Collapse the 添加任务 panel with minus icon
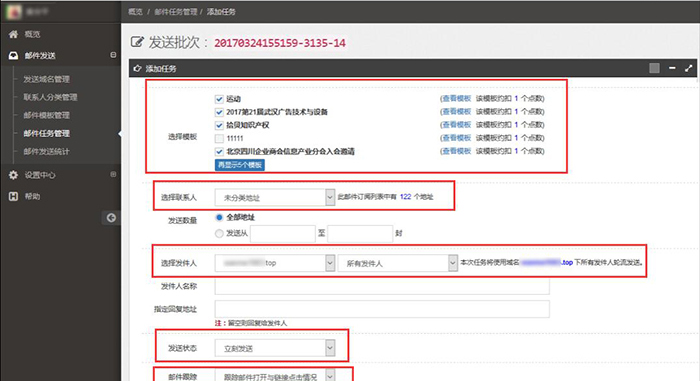Viewport: 700px width, 381px height. point(672,68)
